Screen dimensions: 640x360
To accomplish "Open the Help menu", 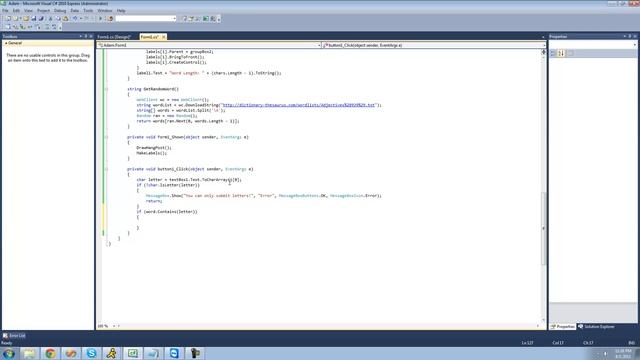I will [121, 11].
